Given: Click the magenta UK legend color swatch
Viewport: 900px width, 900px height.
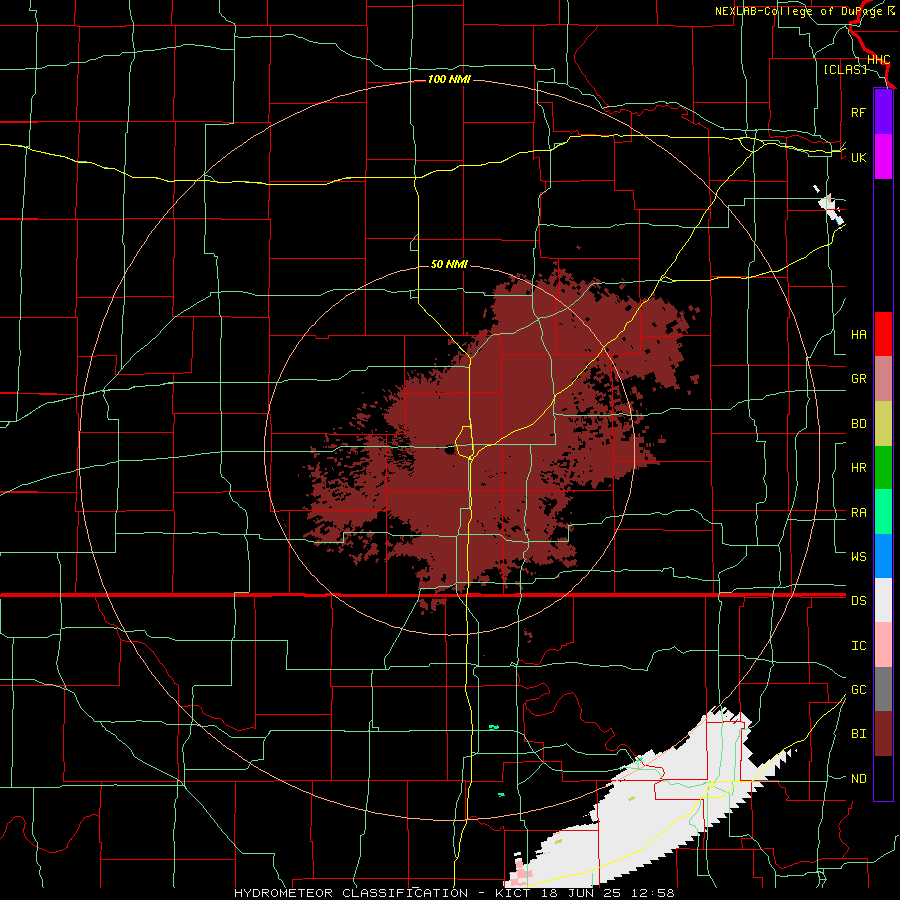Looking at the screenshot, I should click(x=883, y=157).
